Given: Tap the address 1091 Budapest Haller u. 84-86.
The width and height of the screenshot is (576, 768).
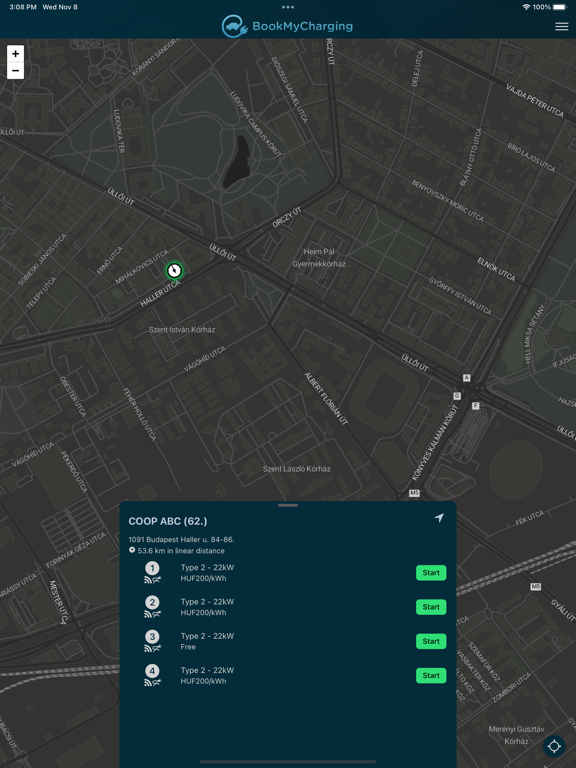Looking at the screenshot, I should (181, 539).
